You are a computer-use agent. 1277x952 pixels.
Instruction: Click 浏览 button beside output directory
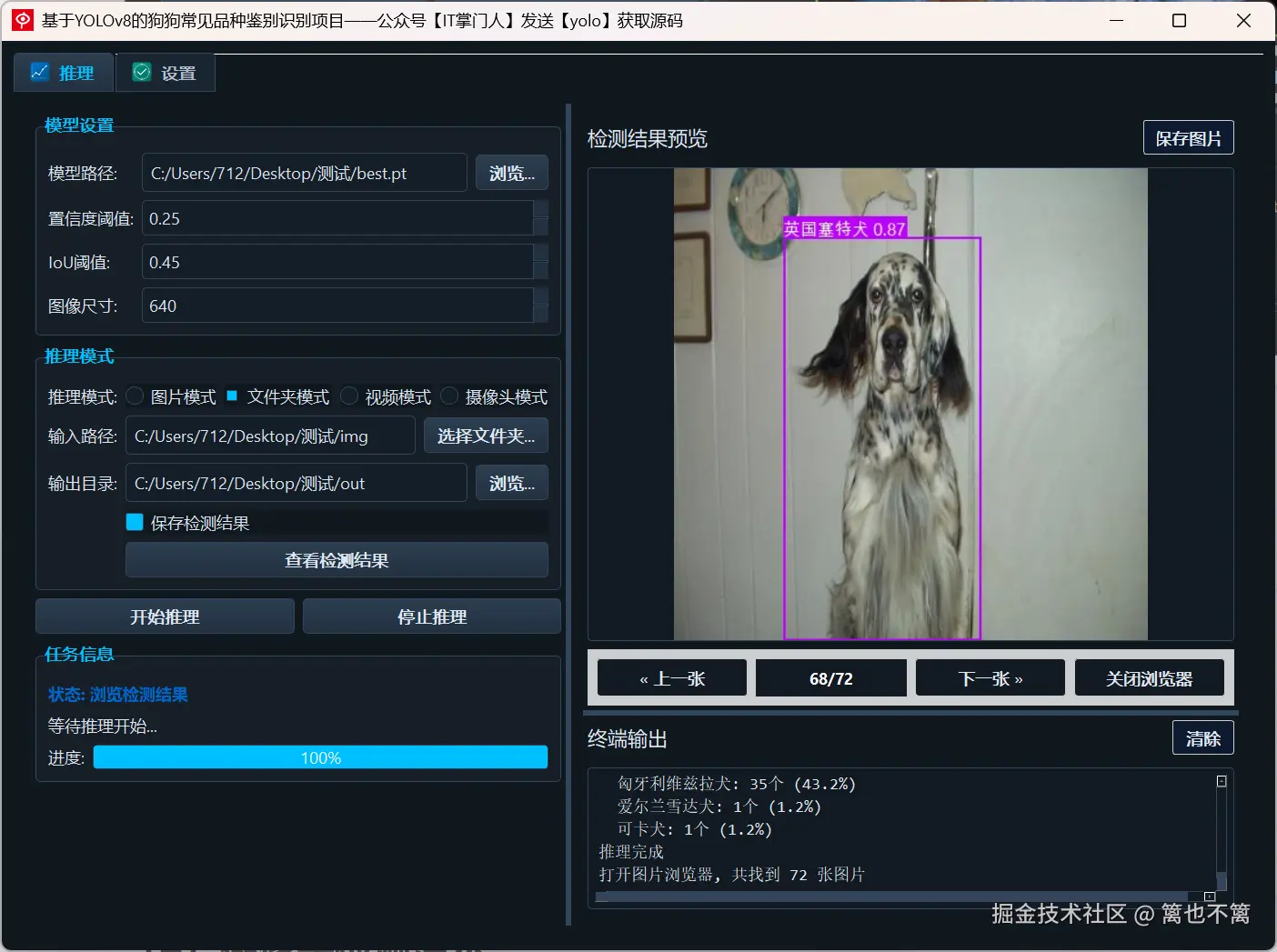tap(512, 483)
